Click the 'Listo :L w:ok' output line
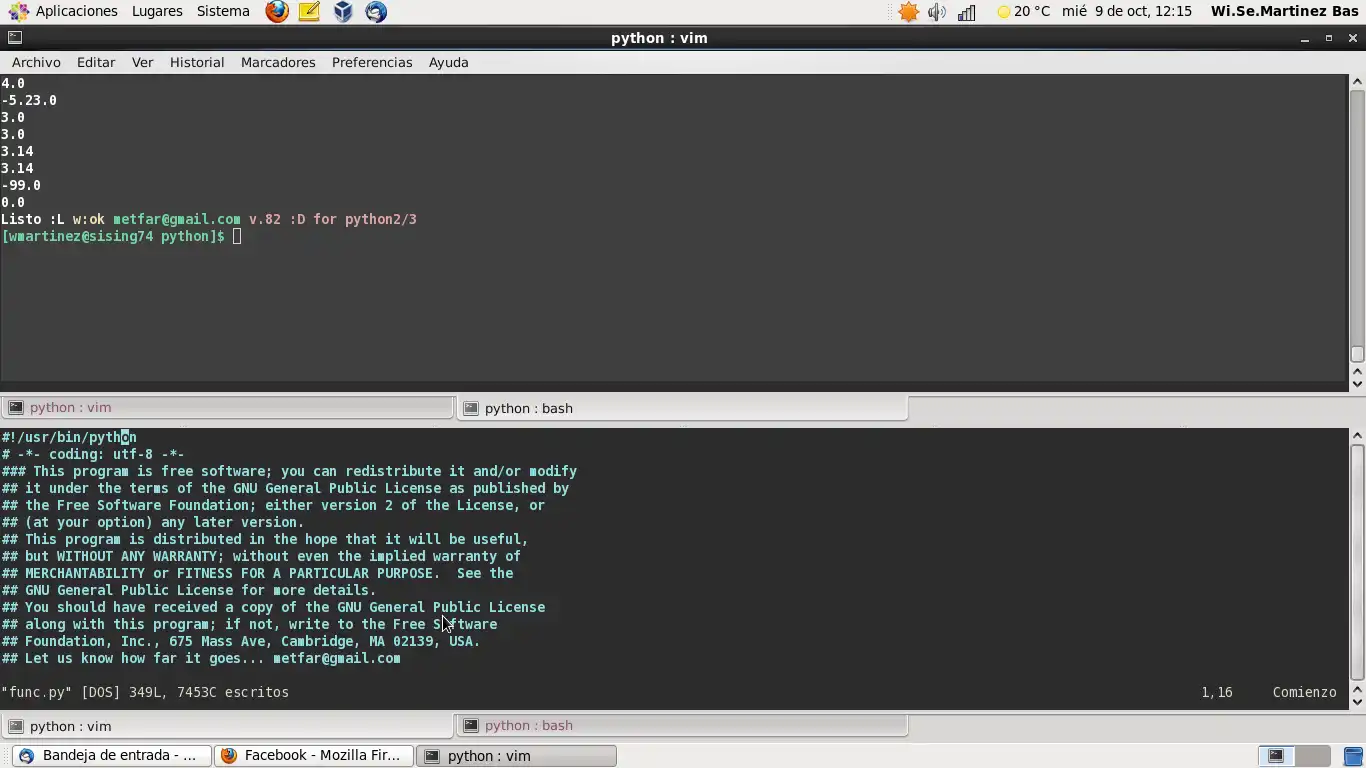Viewport: 1366px width, 768px height. coord(209,219)
